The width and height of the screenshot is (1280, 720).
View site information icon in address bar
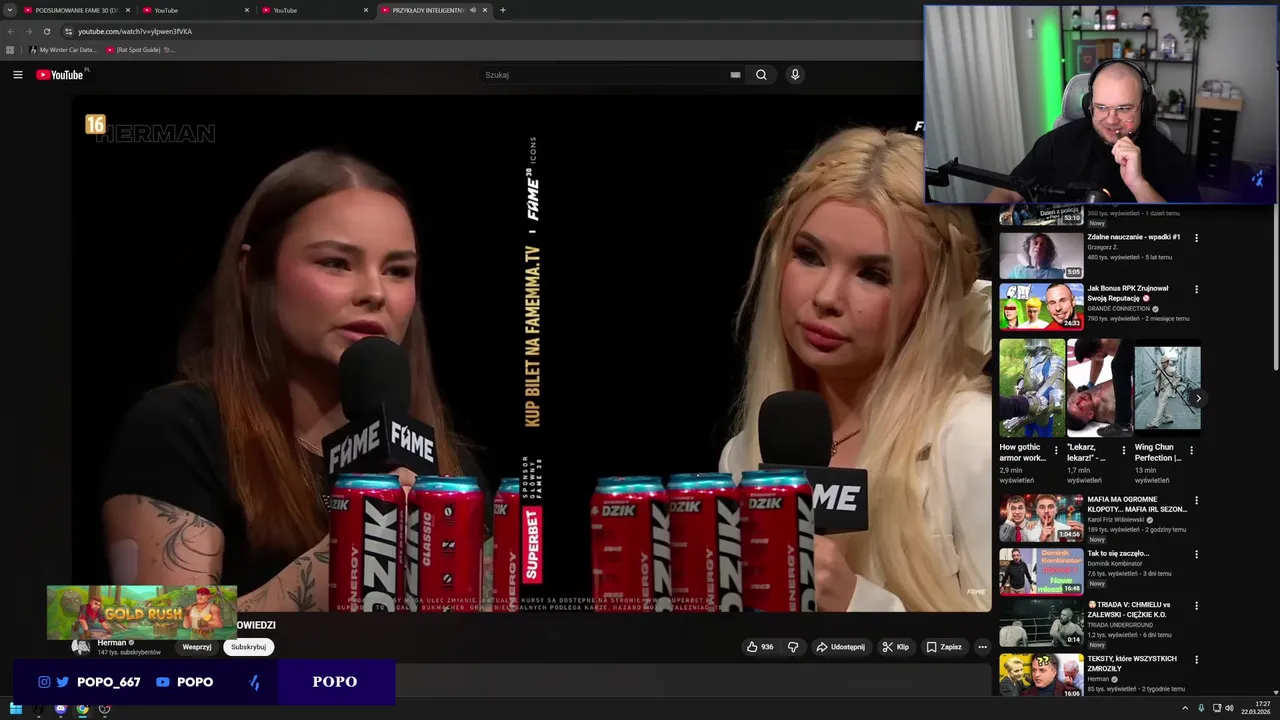68,31
